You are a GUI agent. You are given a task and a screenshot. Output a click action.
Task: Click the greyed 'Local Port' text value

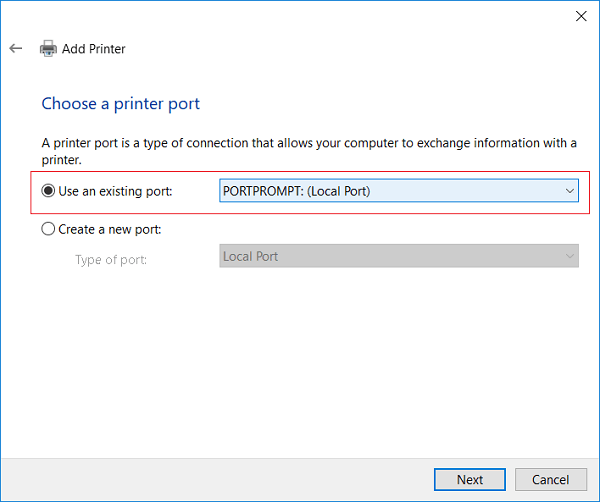(251, 256)
